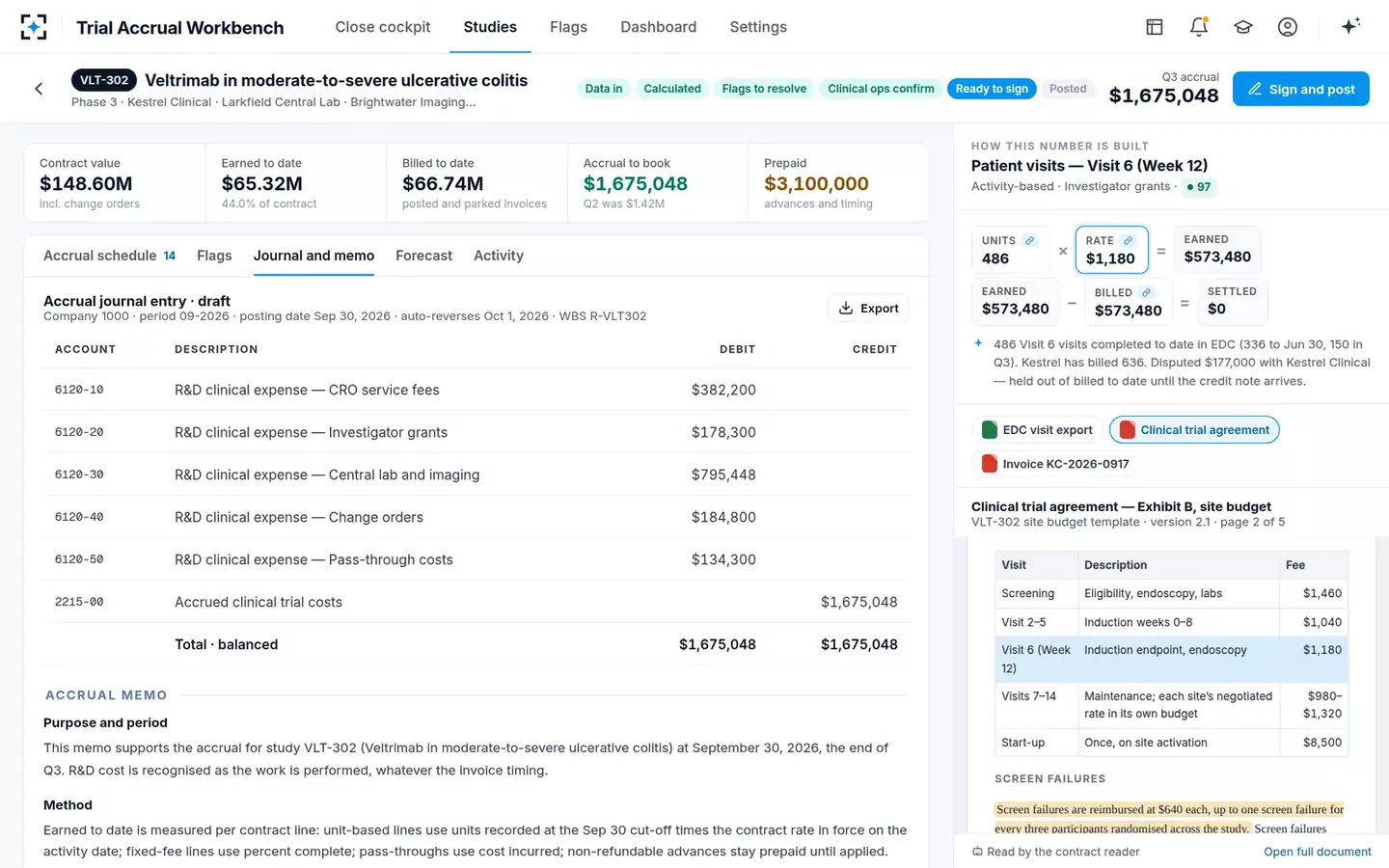Click the Prepaid $3,100,000 card
1389x868 pixels.
pos(838,183)
